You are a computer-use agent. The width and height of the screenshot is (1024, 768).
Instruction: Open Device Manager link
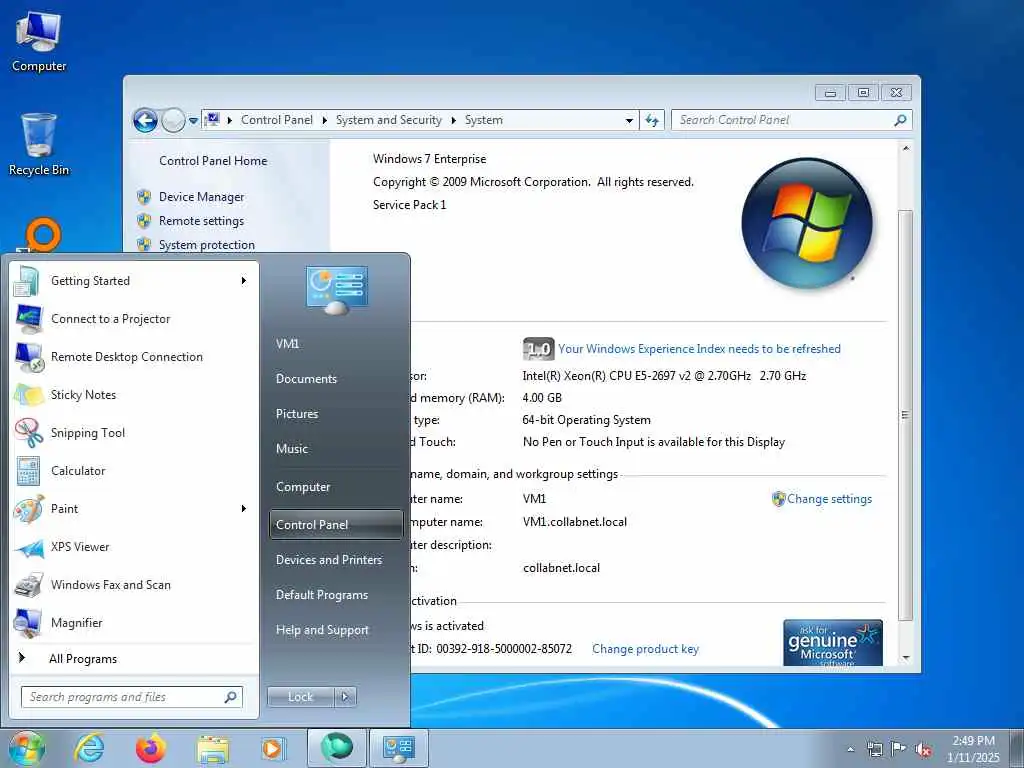tap(202, 197)
